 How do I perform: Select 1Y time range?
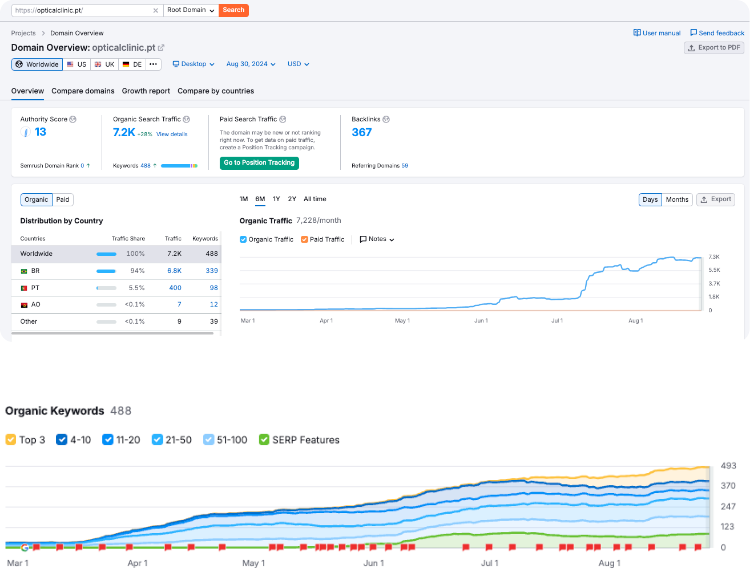[276, 199]
